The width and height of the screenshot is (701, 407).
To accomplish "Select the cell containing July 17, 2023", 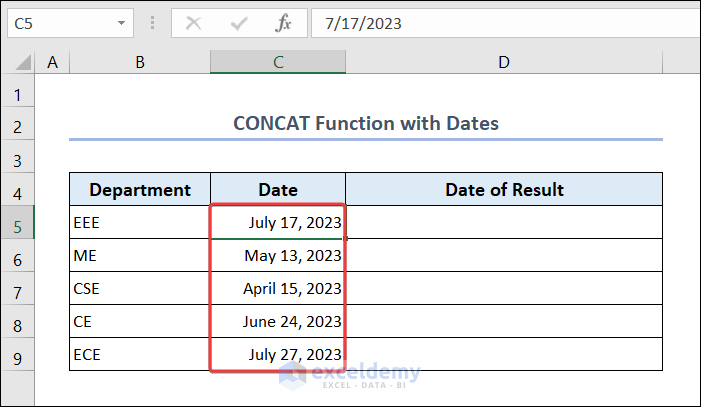I will point(278,223).
